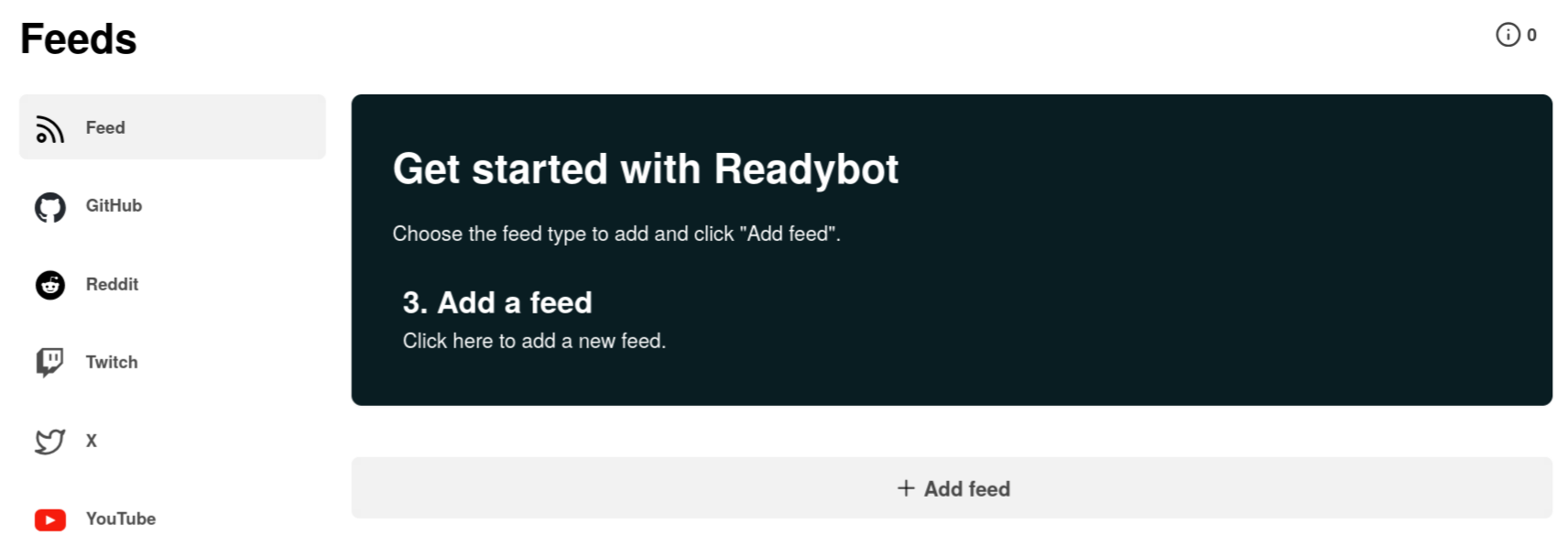Click the YouTube play icon
This screenshot has width=1568, height=558.
pyautogui.click(x=50, y=520)
